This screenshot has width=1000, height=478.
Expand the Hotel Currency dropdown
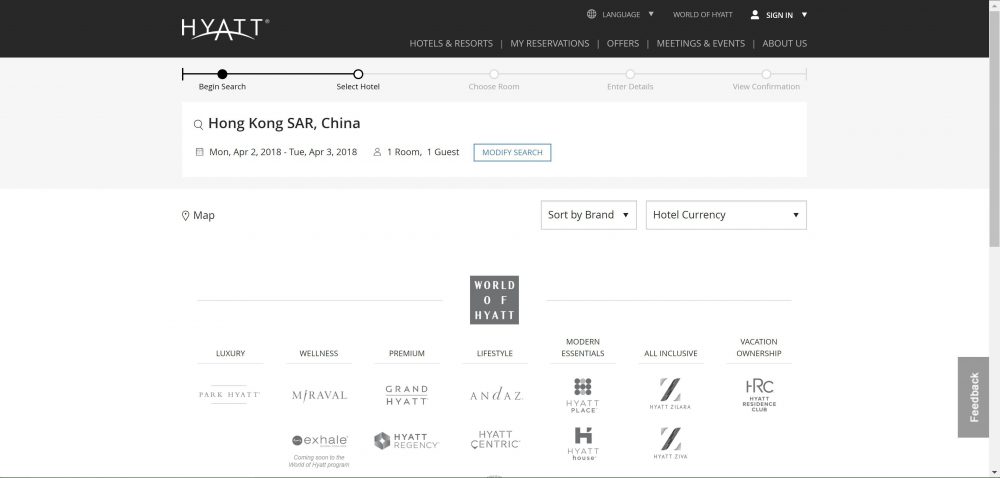pyautogui.click(x=726, y=215)
